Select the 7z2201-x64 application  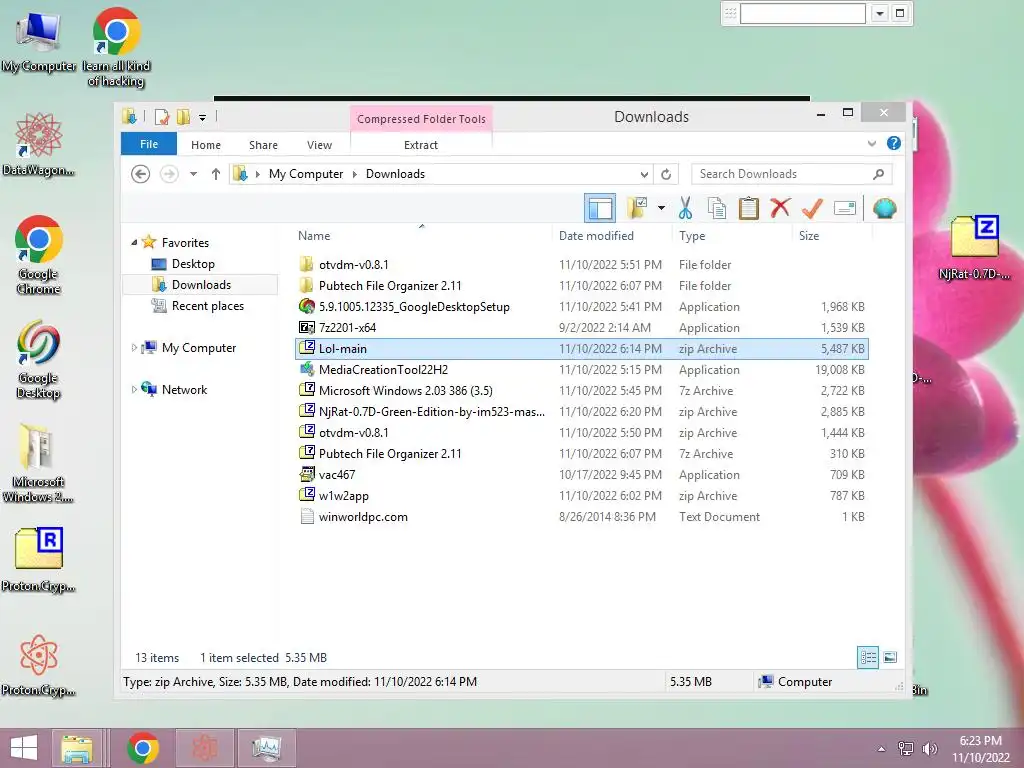pos(581,328)
